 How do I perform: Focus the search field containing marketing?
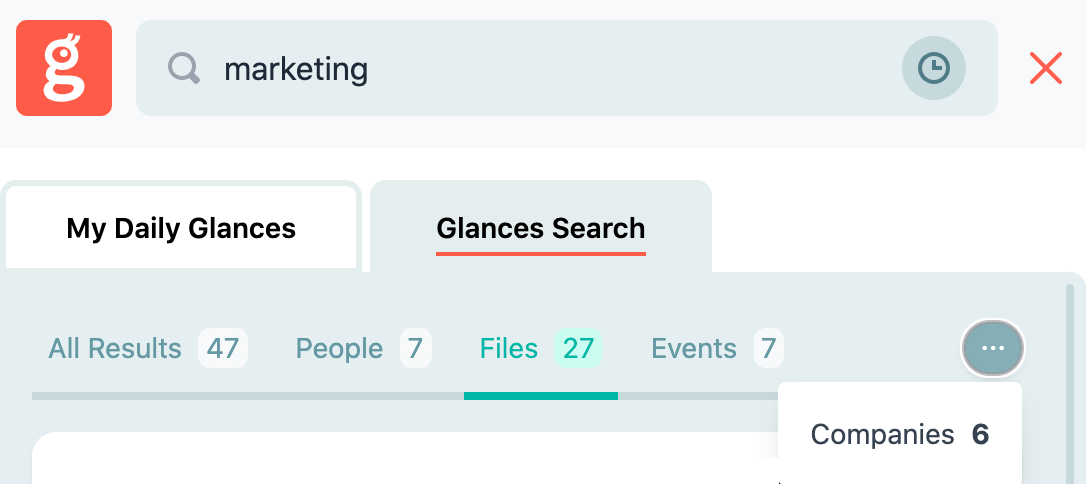(567, 68)
